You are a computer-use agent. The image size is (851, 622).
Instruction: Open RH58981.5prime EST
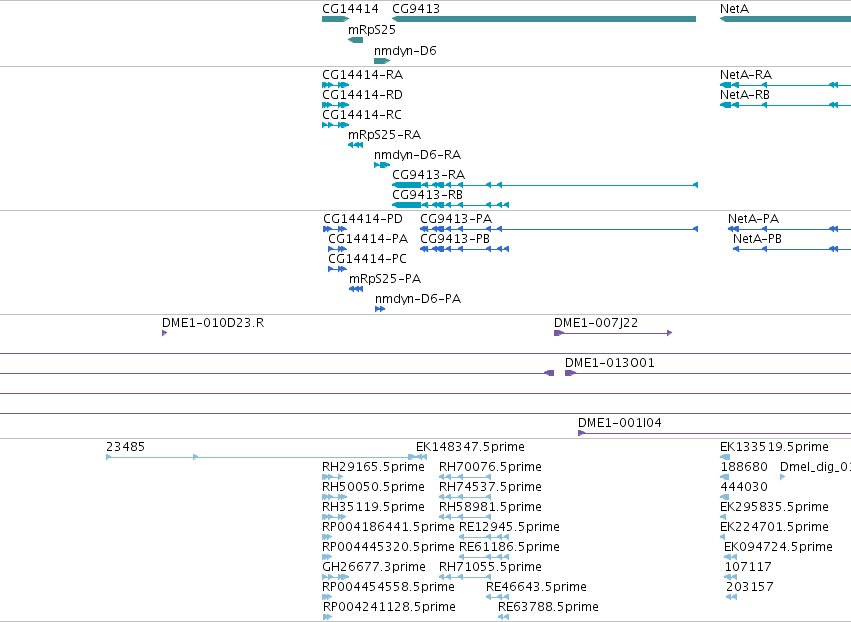point(490,507)
